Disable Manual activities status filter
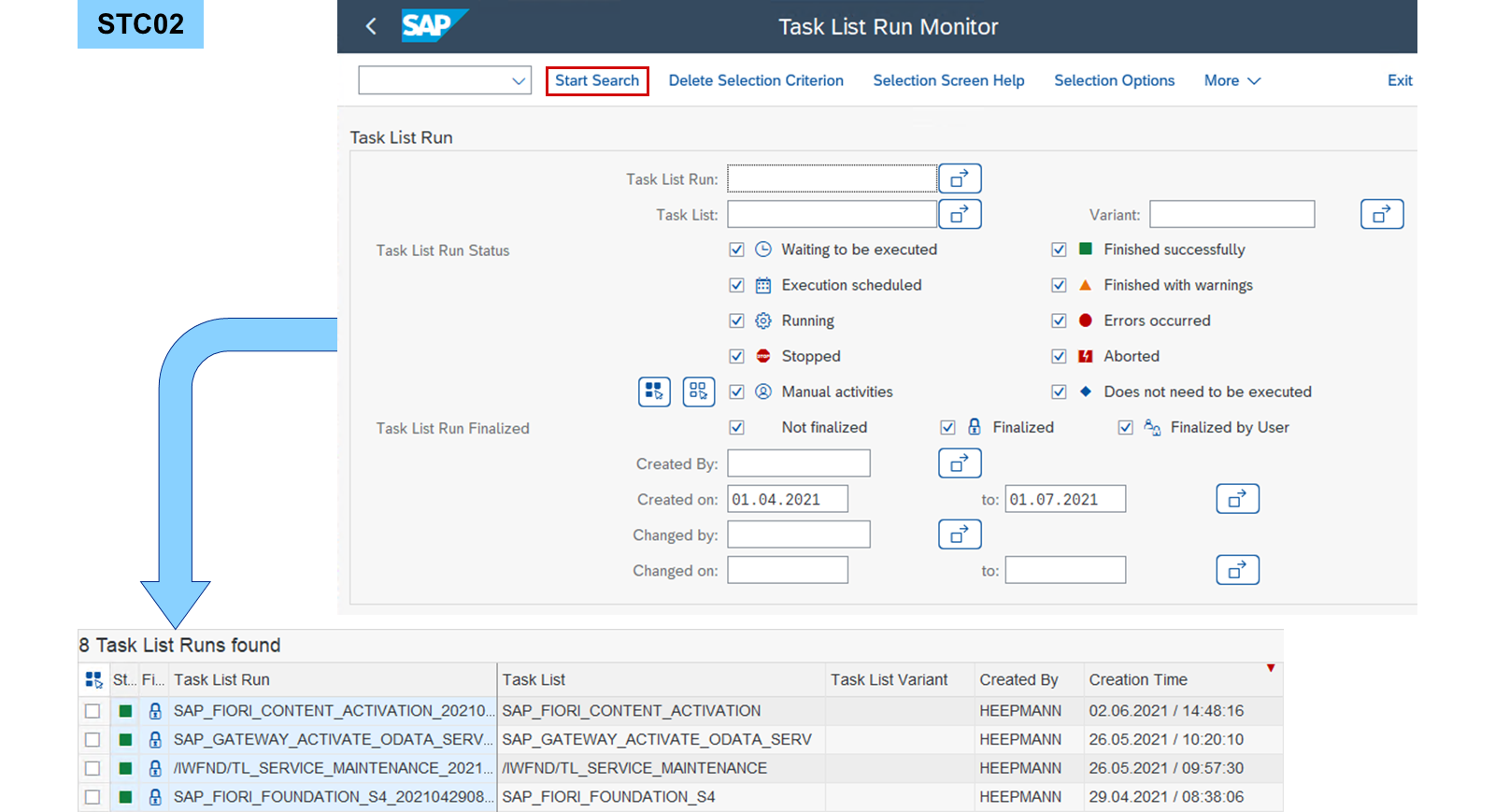Image resolution: width=1495 pixels, height=812 pixels. (x=736, y=392)
